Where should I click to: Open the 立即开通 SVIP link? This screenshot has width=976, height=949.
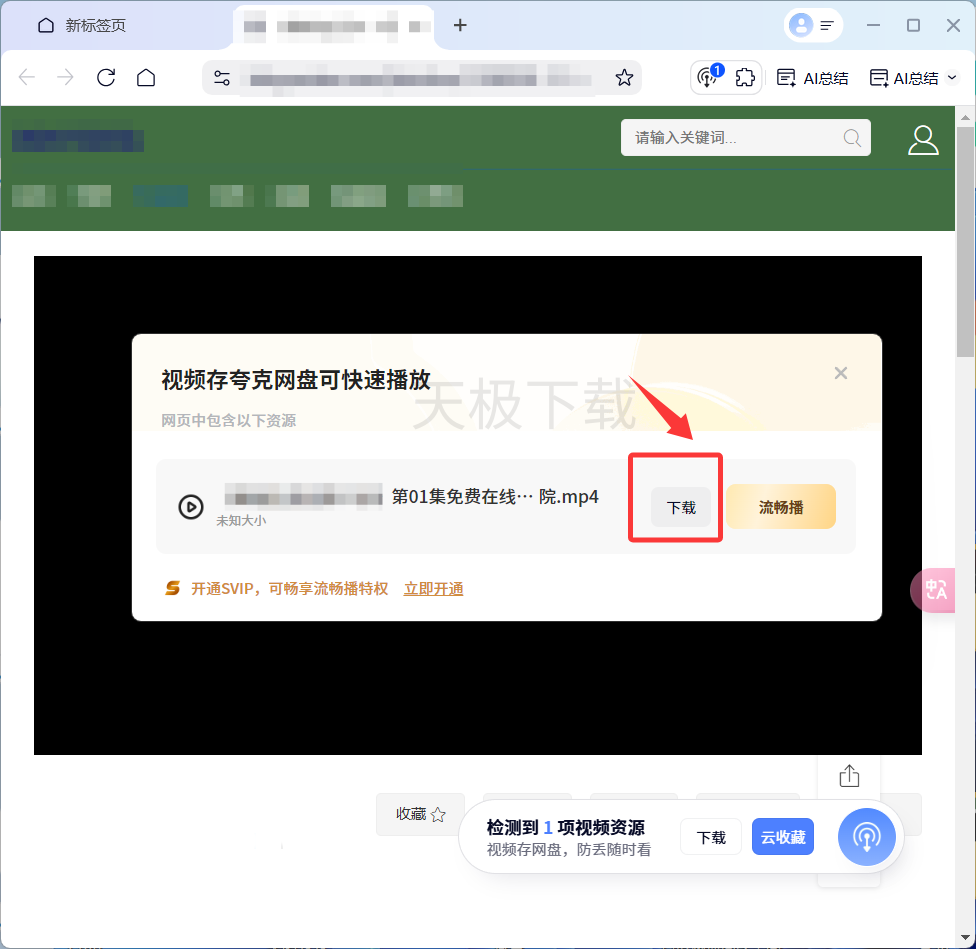coord(433,589)
